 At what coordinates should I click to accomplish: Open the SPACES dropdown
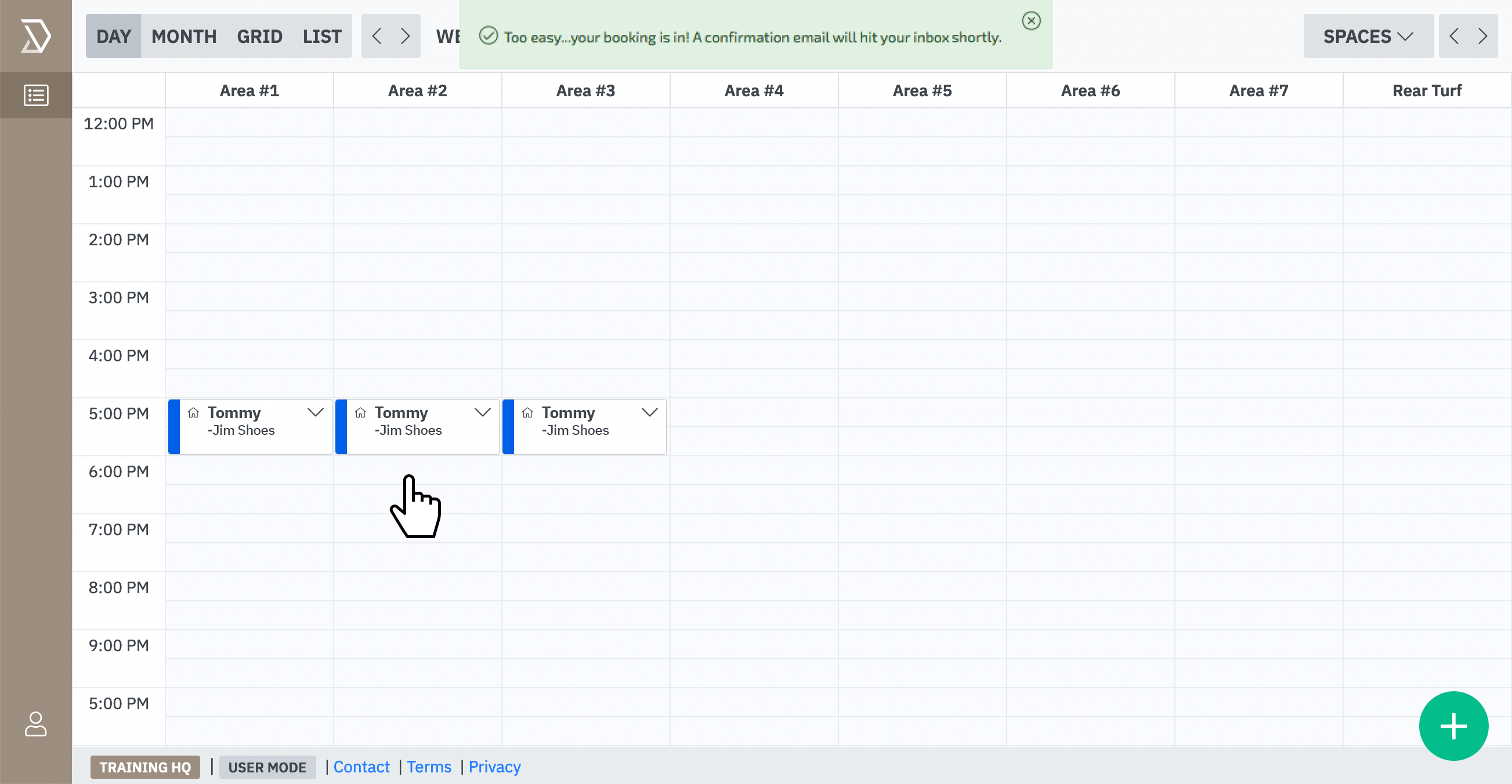pyautogui.click(x=1368, y=36)
